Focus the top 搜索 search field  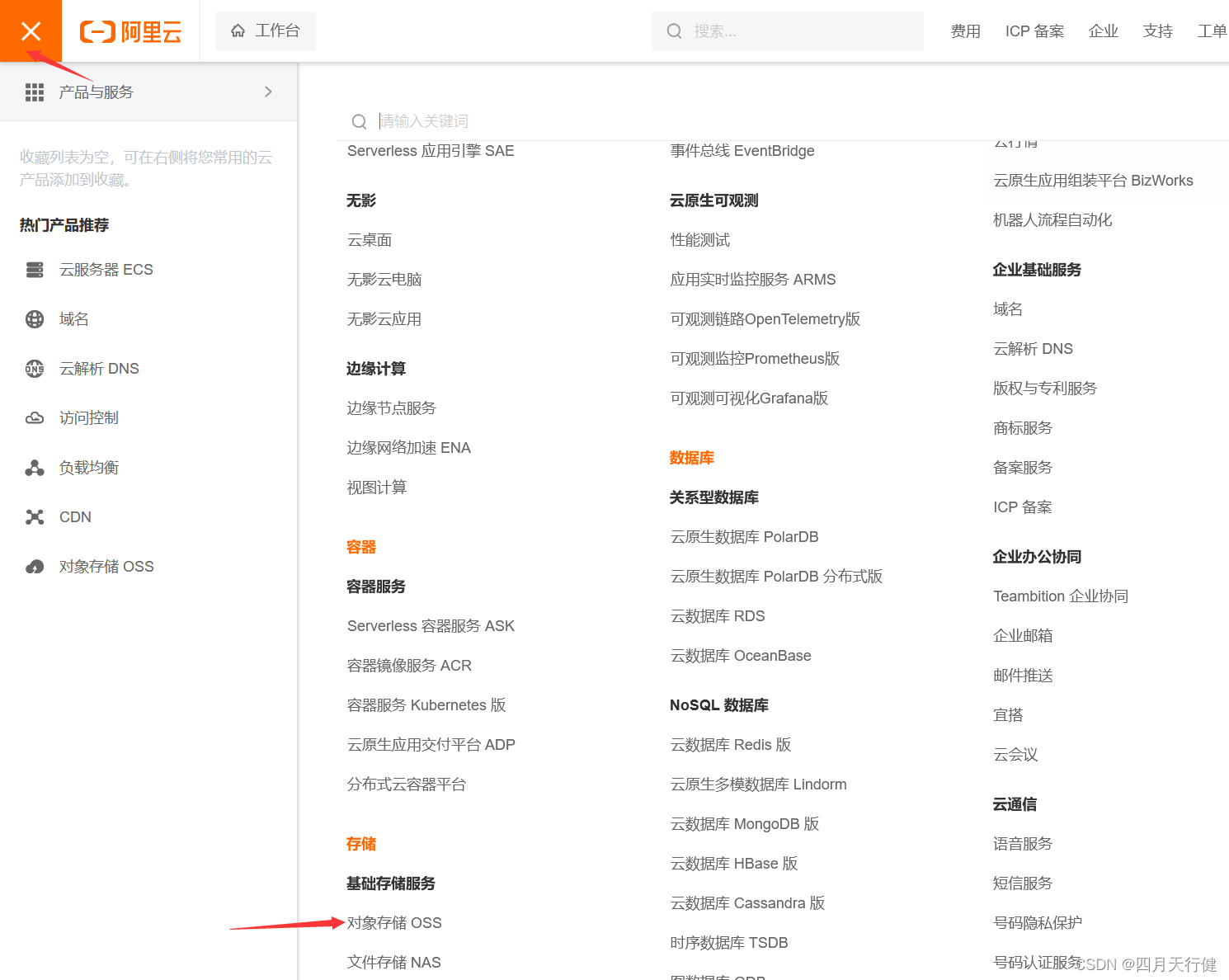point(788,31)
